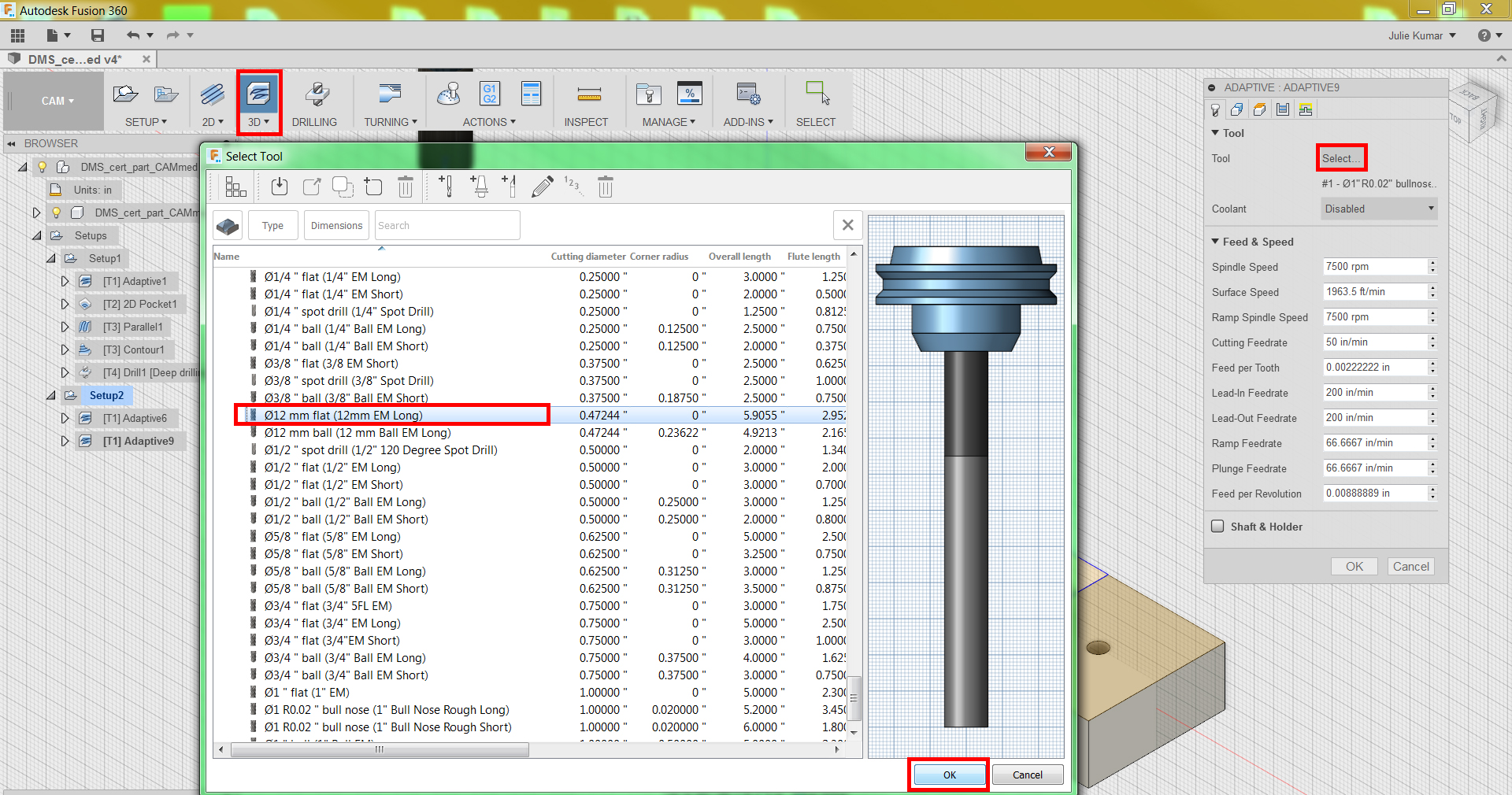Click the vertical scrollbar thumb of the tool list
Viewport: 1512px width, 795px height.
coord(854,698)
